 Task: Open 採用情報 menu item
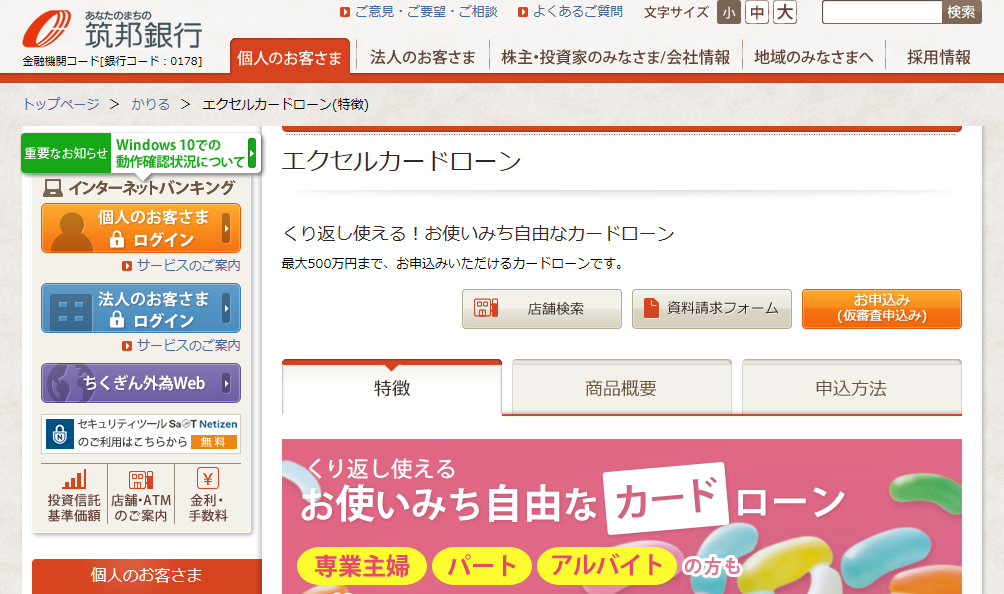coord(939,57)
